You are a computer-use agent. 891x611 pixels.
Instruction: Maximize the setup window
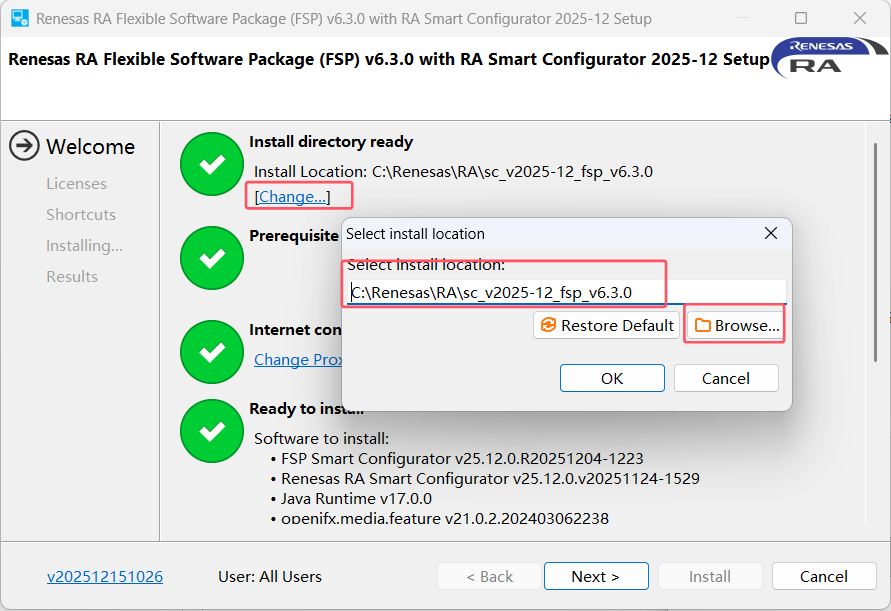(801, 18)
